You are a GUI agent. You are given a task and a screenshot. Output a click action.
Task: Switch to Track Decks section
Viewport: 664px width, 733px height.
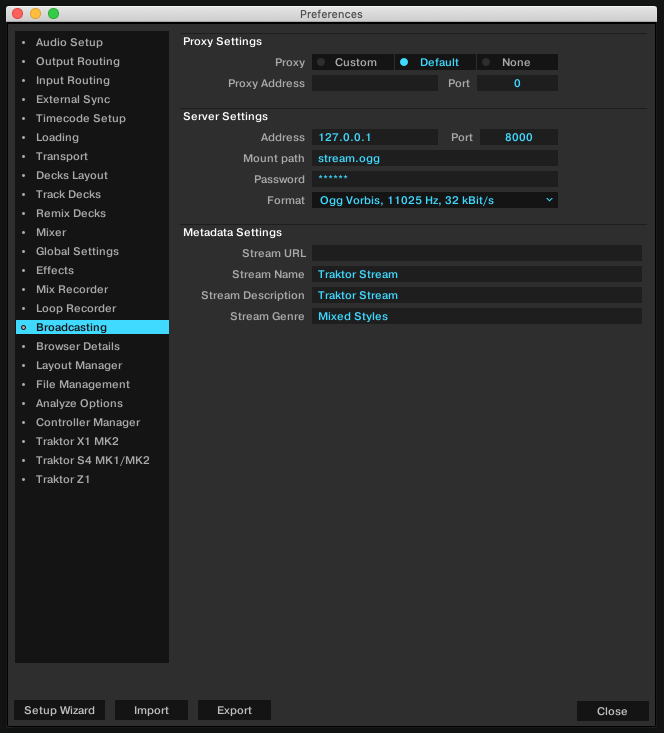[92, 194]
